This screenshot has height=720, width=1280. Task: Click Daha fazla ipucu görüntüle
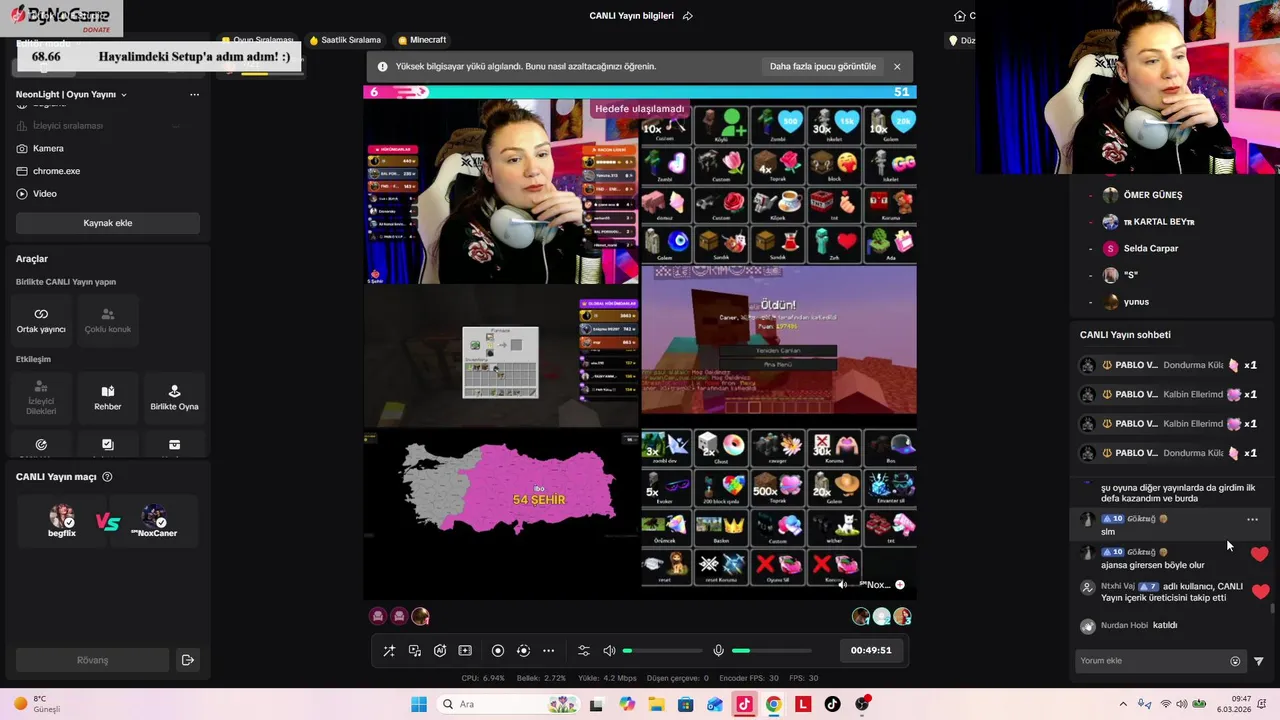click(x=823, y=67)
